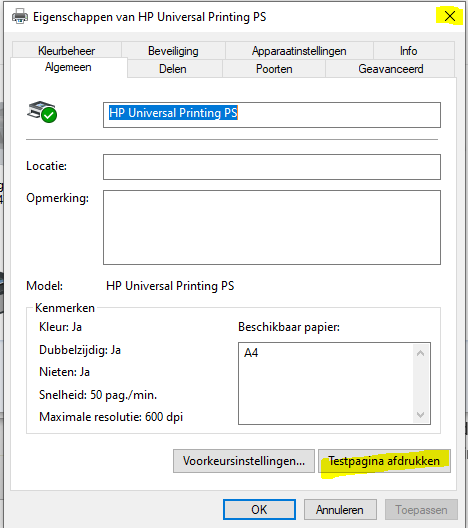Screen dimensions: 468x528
Task: Click the Kenmerken group label
Action: tap(65, 308)
